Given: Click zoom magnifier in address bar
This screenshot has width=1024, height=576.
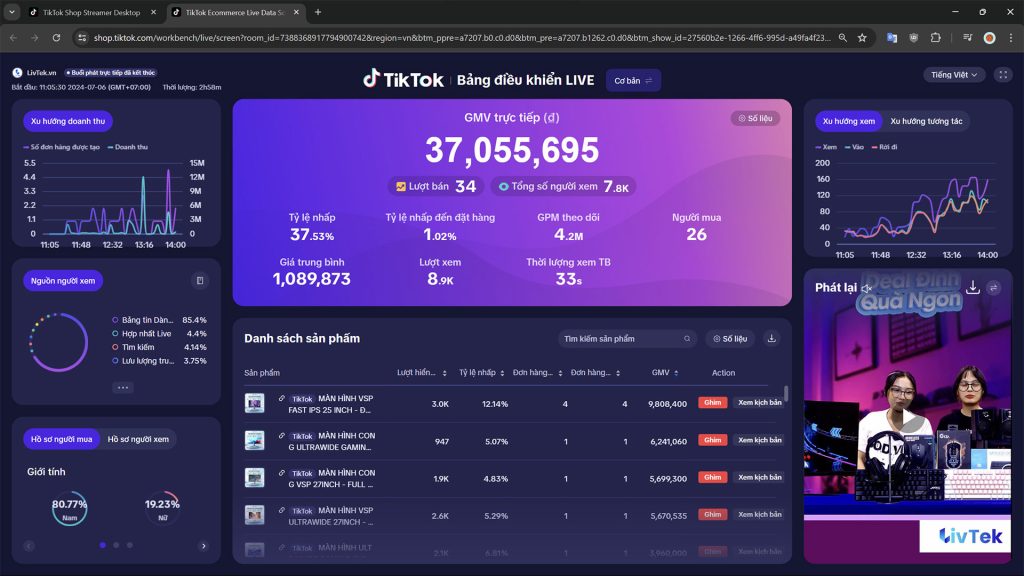Looking at the screenshot, I should 842,38.
